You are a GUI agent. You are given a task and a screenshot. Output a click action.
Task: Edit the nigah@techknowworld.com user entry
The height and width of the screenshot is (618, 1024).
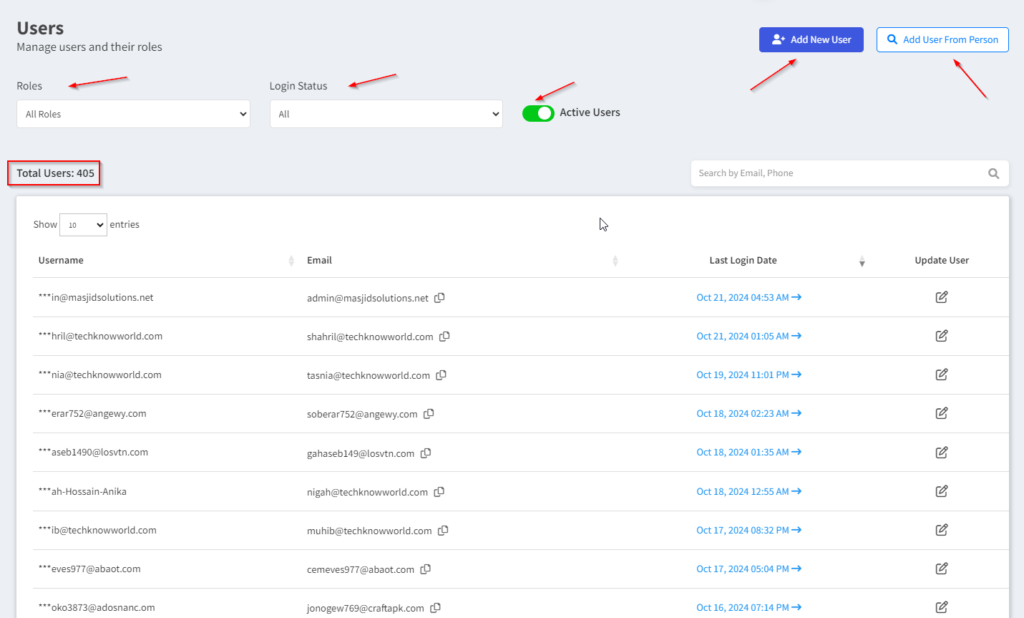click(941, 491)
